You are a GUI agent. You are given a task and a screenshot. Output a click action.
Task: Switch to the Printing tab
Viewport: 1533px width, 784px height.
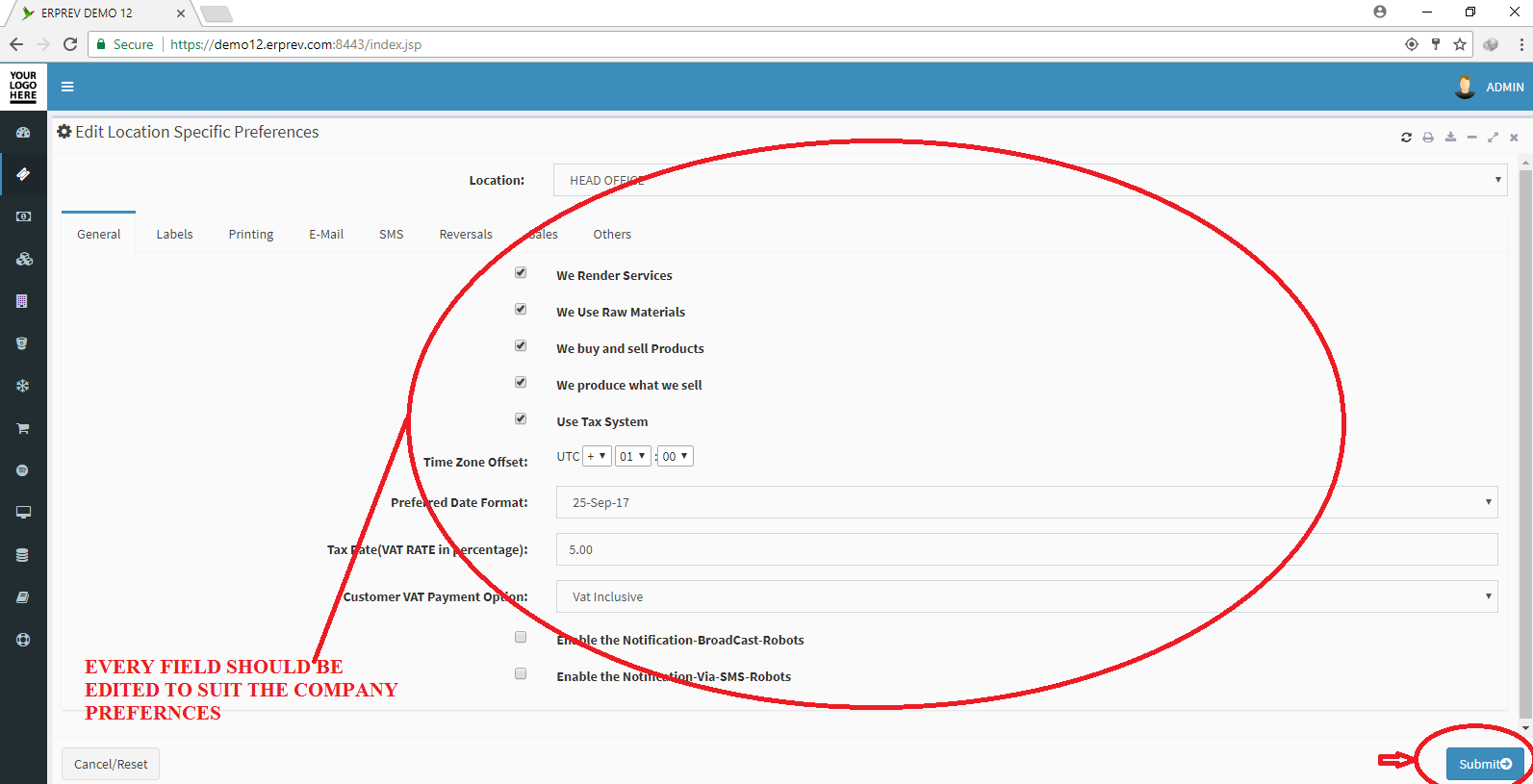[251, 234]
